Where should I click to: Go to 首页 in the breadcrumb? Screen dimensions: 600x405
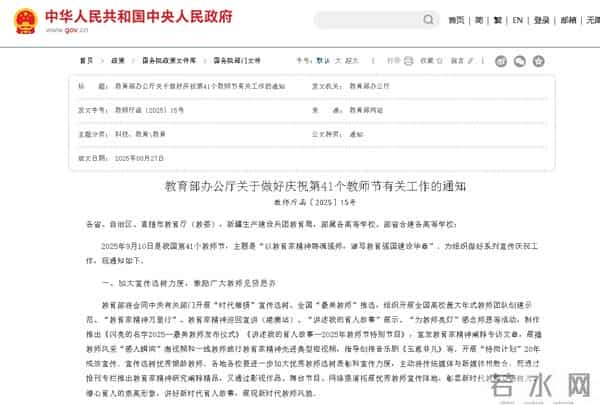click(x=86, y=60)
